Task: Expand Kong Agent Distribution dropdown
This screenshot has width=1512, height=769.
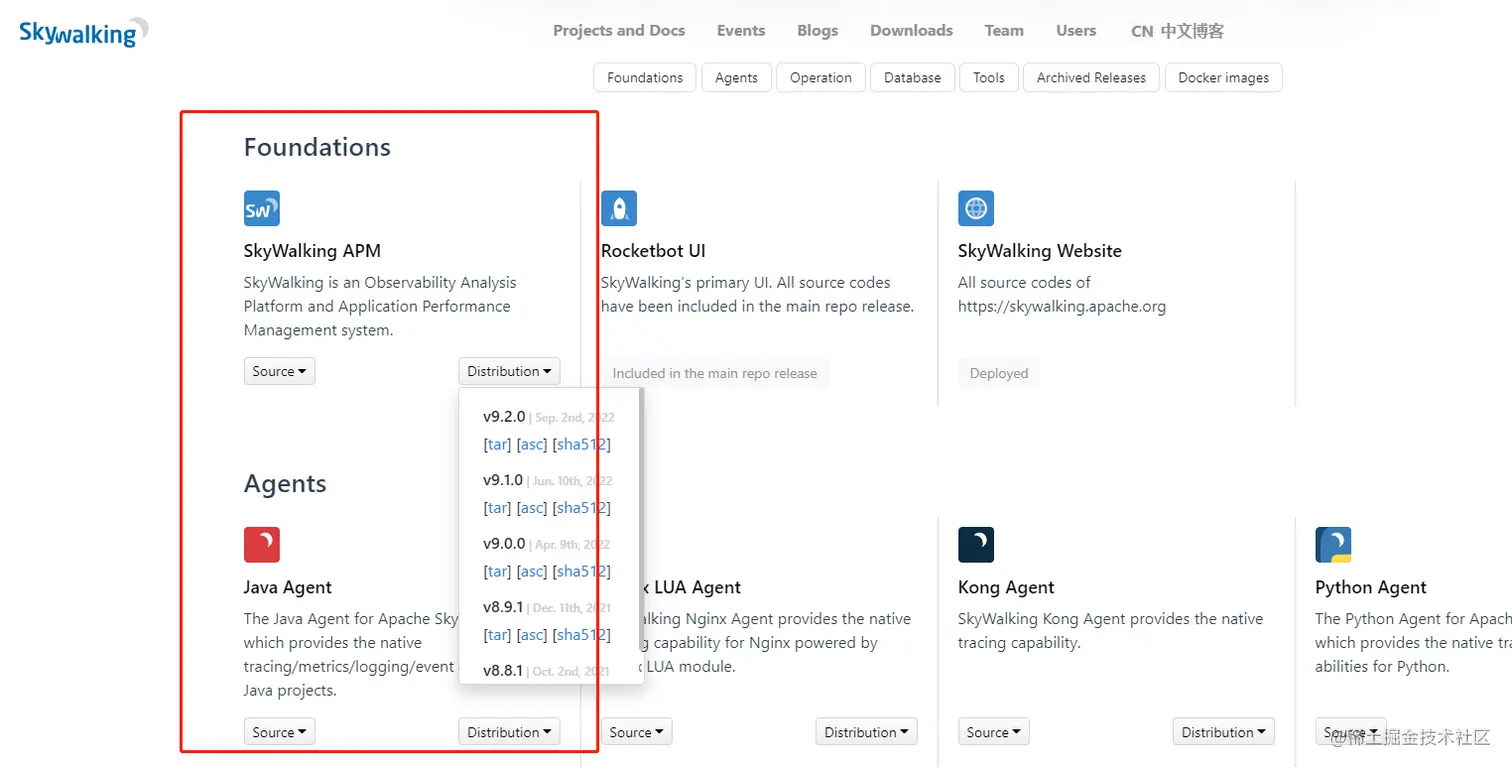Action: click(1223, 732)
